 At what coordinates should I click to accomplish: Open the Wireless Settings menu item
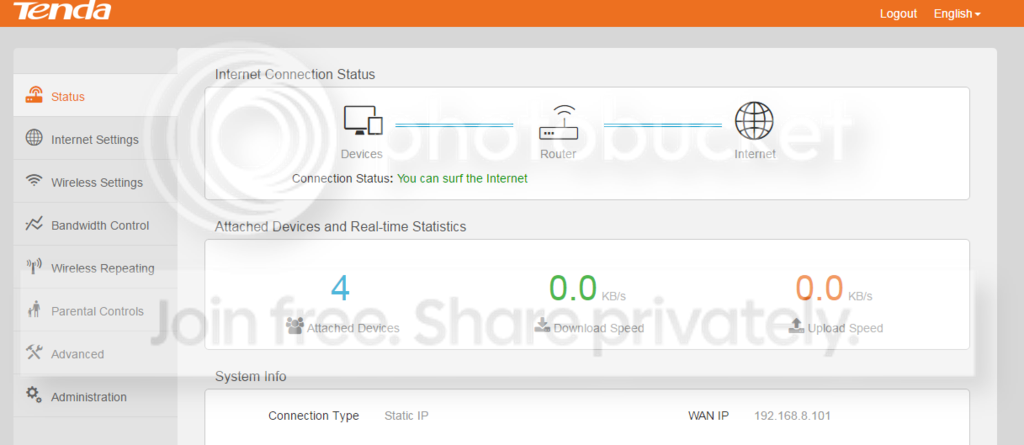point(95,182)
